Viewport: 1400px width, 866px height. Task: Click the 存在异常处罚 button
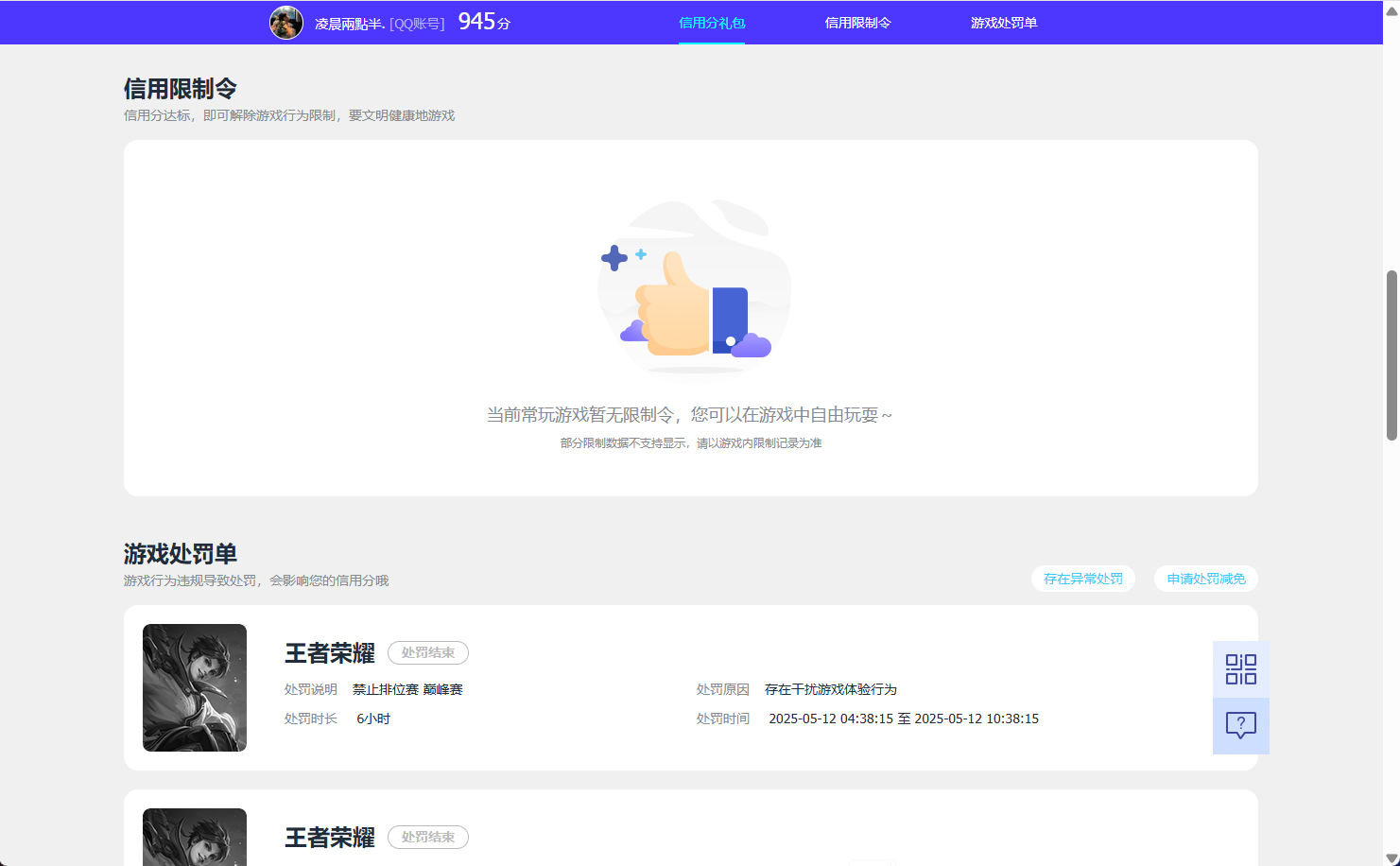tap(1083, 579)
